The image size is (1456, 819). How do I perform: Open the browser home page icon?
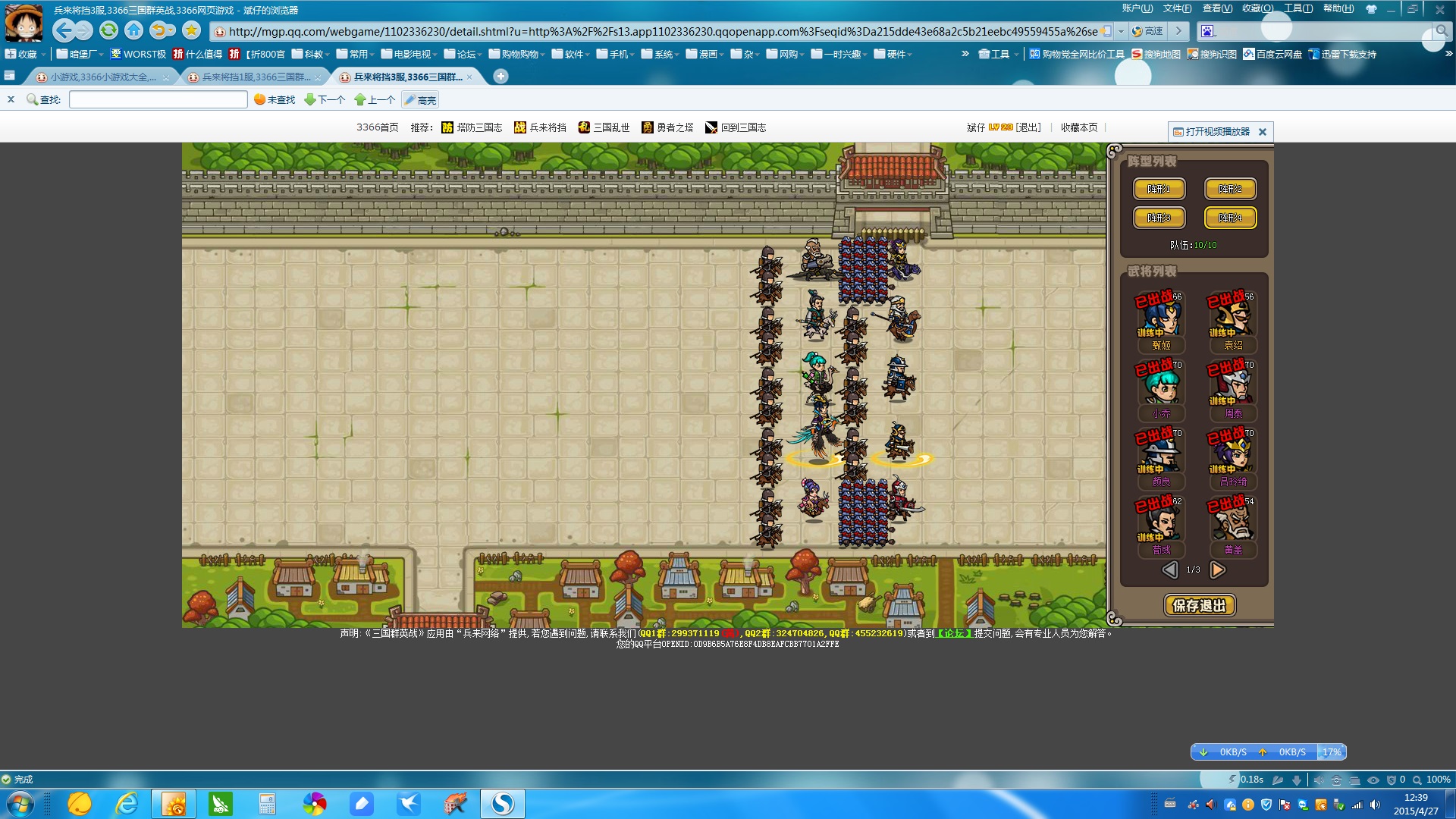(x=133, y=30)
